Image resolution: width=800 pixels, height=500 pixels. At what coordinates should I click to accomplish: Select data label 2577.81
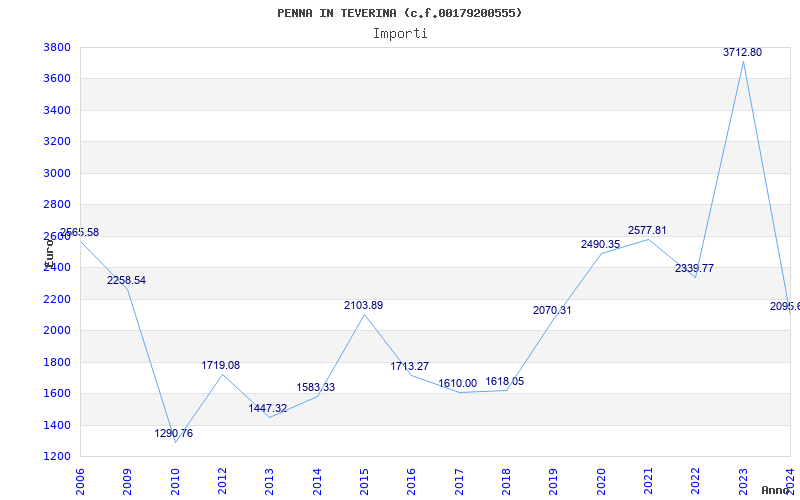(647, 230)
